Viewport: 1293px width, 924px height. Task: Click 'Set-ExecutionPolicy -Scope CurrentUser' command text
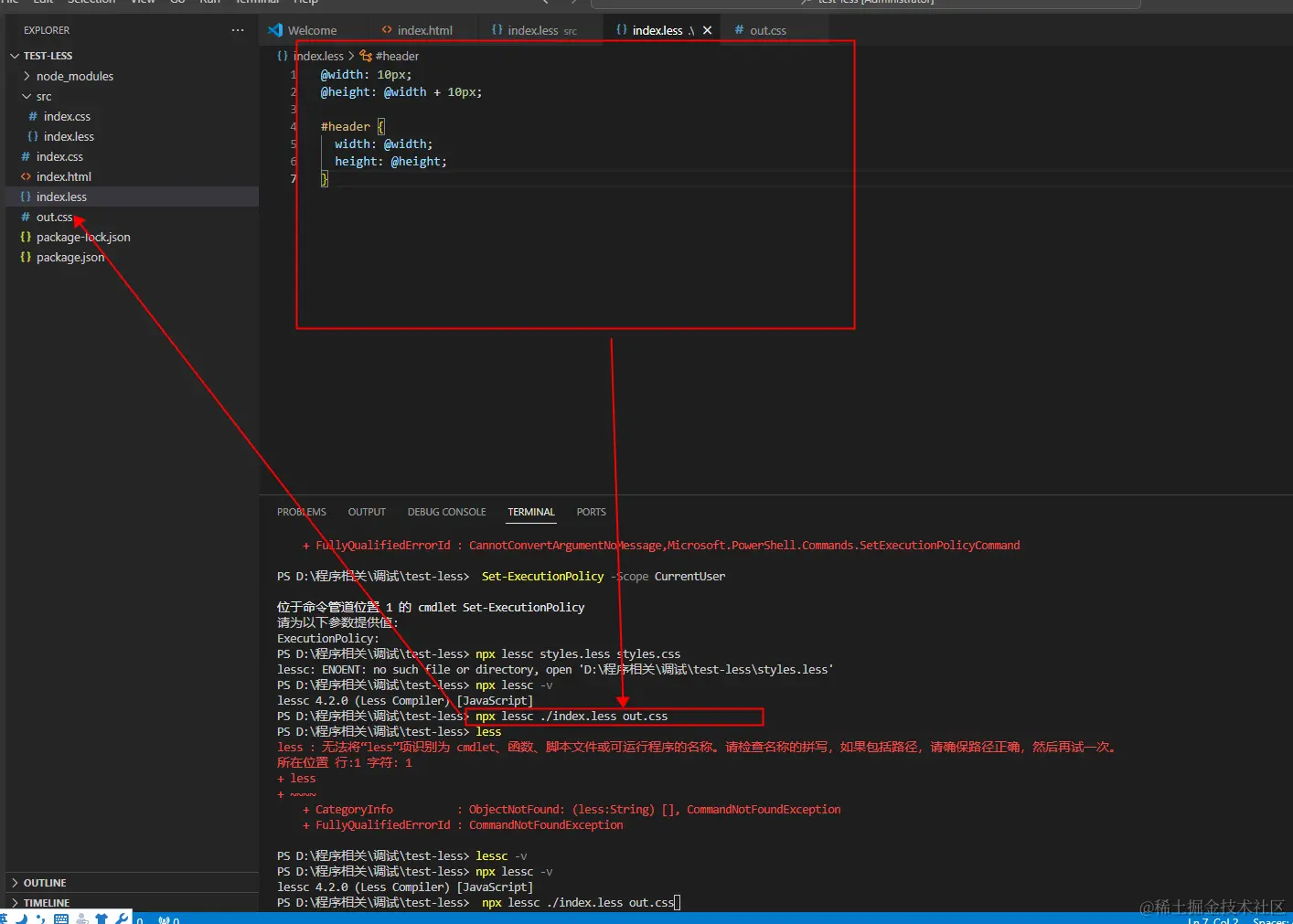pos(604,577)
